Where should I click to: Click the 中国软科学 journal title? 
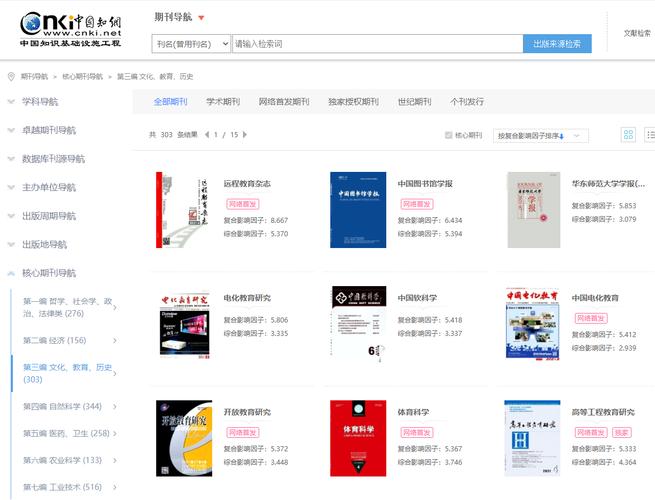tap(417, 298)
